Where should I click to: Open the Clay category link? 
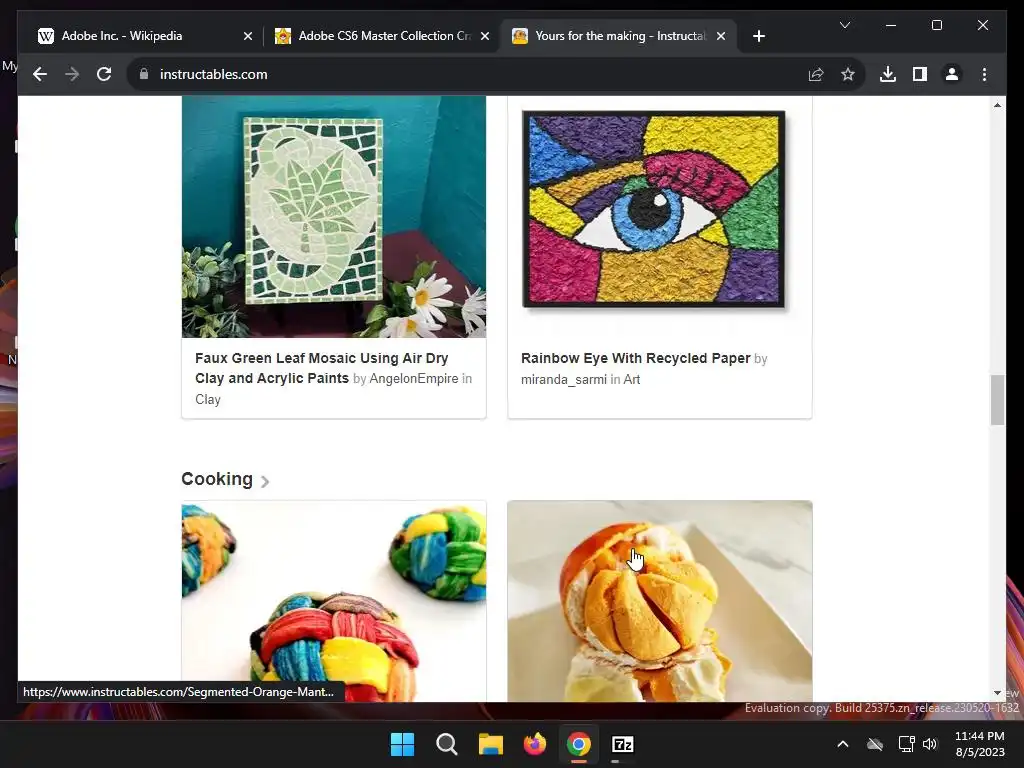[208, 400]
